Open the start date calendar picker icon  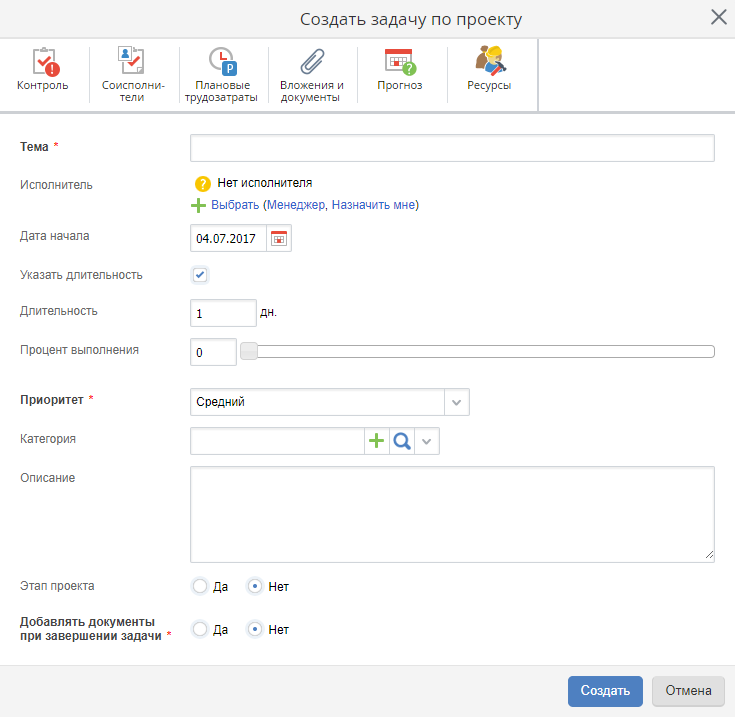[x=279, y=238]
